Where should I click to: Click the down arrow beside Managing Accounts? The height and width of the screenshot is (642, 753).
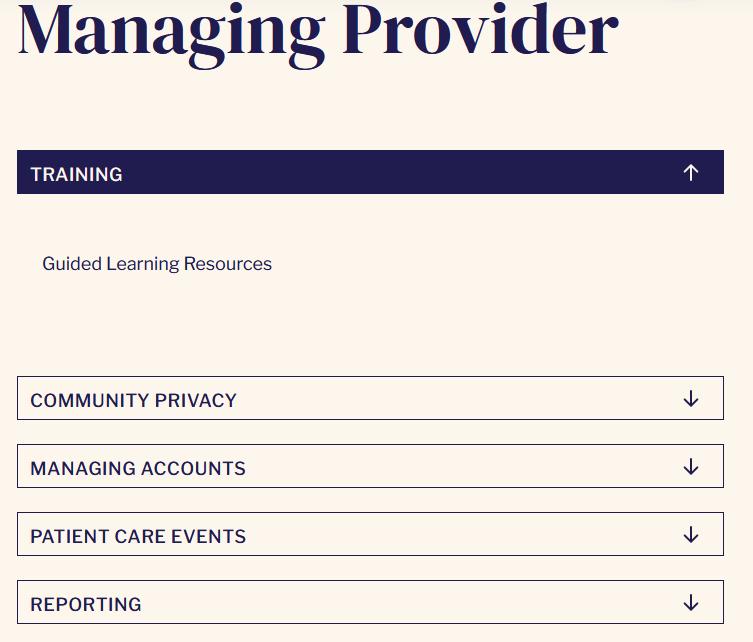[x=691, y=466]
